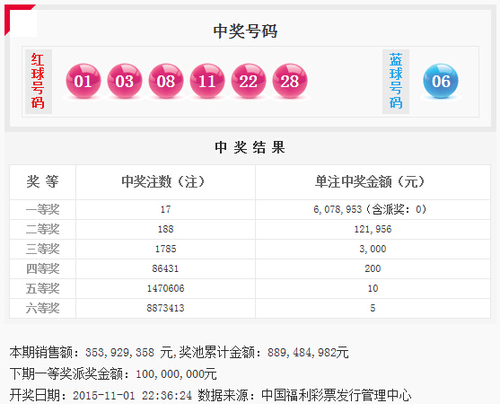Click sixth prize winner count 8873413
The image size is (500, 404).
point(166,308)
